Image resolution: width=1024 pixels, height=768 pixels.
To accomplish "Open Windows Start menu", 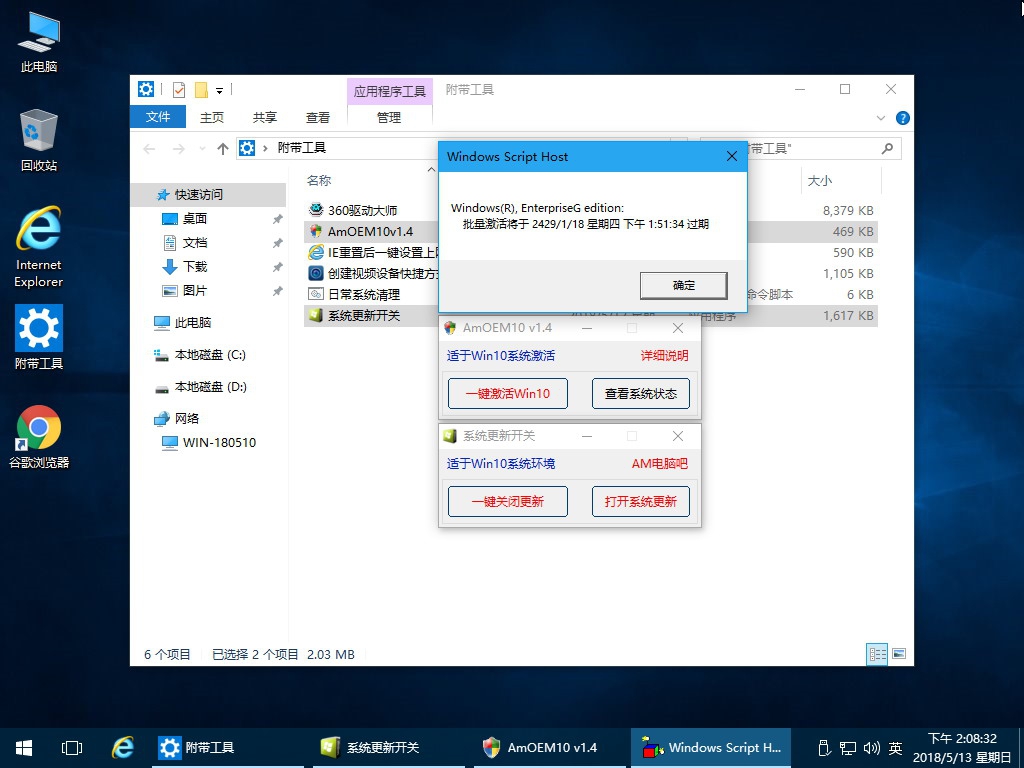I will pyautogui.click(x=24, y=748).
